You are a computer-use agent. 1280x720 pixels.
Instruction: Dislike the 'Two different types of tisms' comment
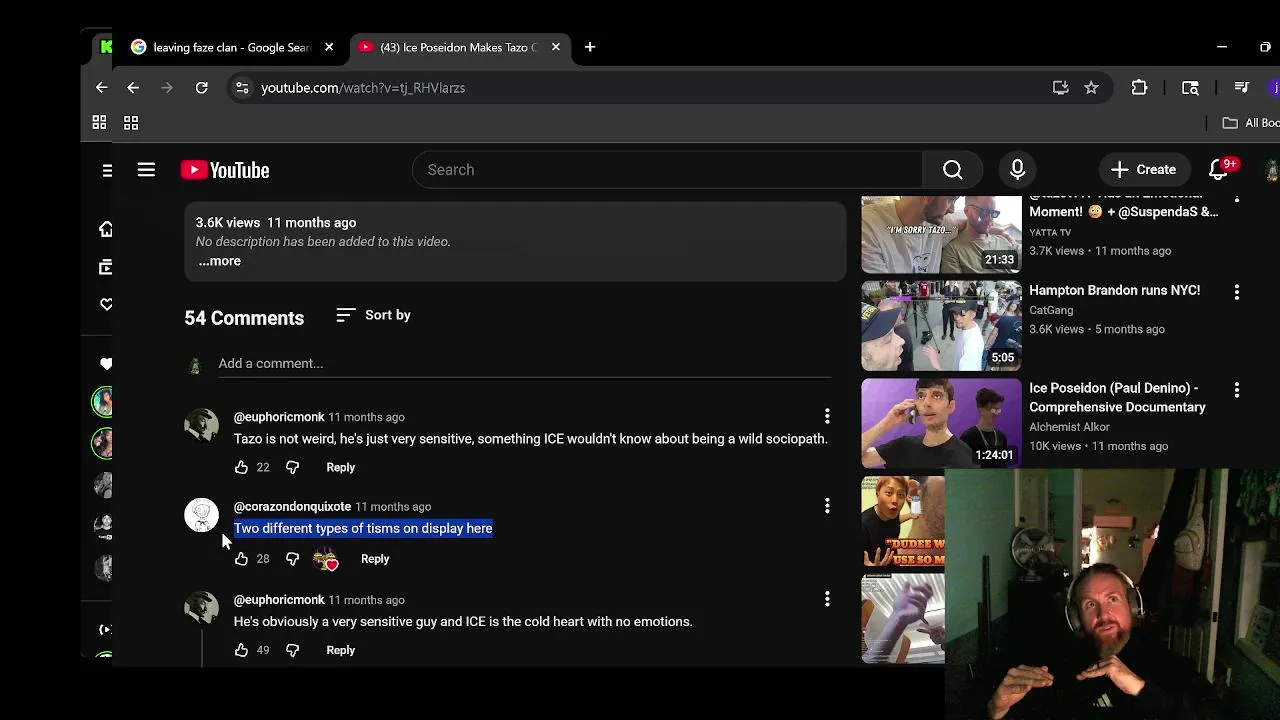point(292,559)
